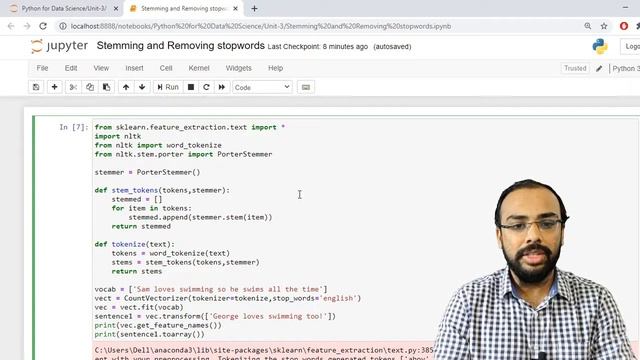Bookmark this page with the star icon
Image resolution: width=640 pixels, height=360 pixels.
[x=604, y=26]
